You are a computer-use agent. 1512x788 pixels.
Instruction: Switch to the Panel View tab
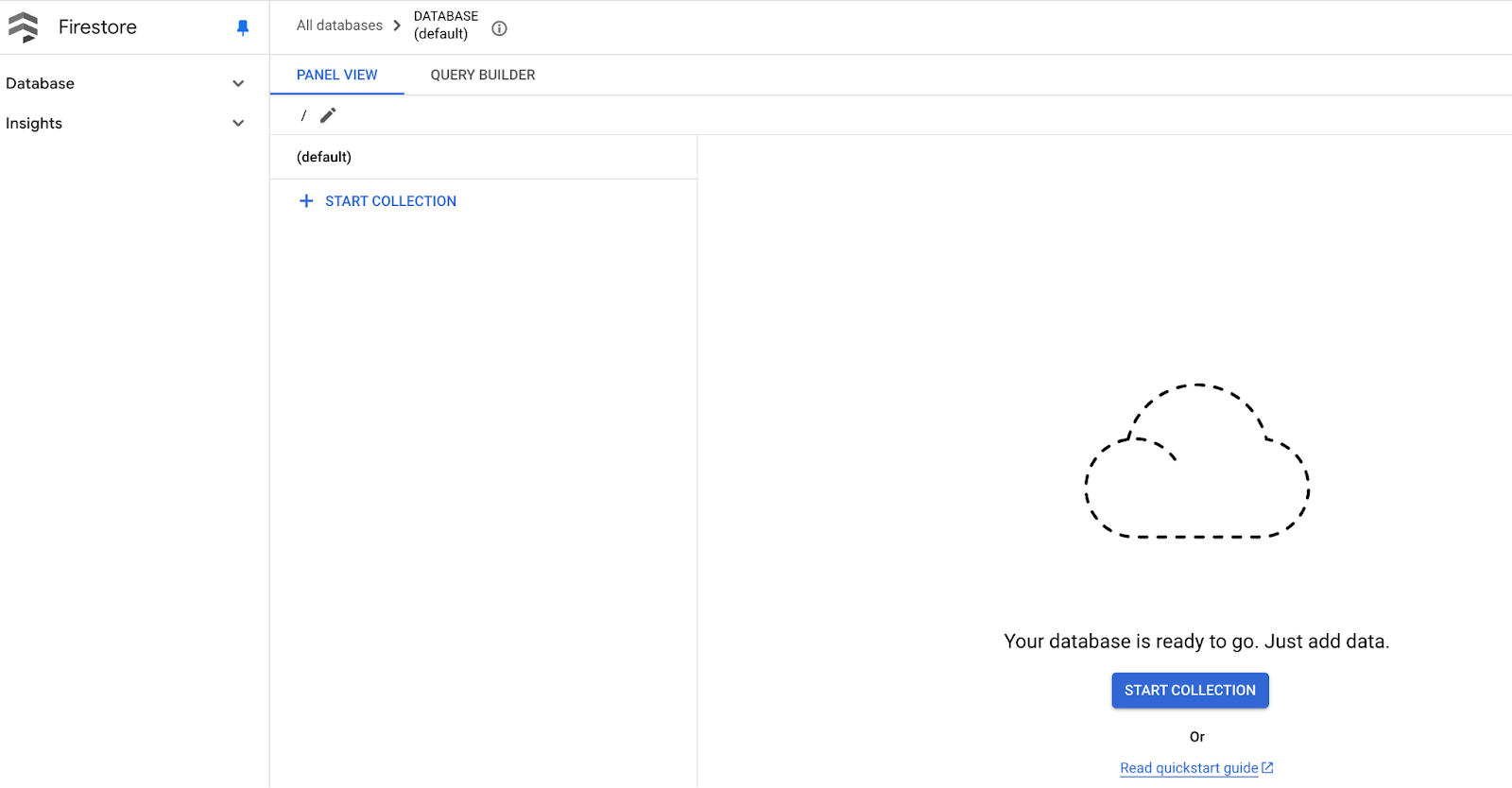tap(336, 75)
